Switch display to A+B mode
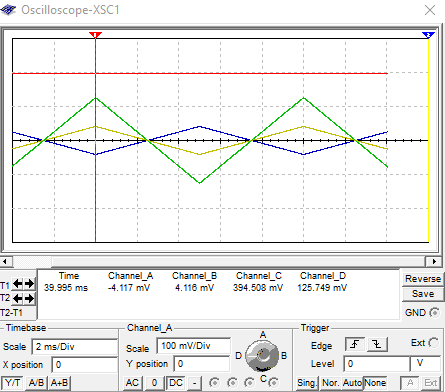This screenshot has height=392, width=445. tap(60, 383)
